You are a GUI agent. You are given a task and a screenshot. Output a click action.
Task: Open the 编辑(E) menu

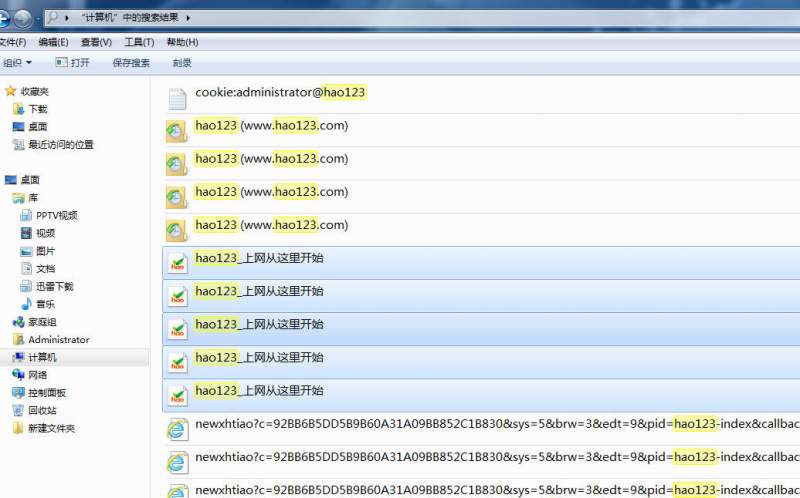[54, 42]
